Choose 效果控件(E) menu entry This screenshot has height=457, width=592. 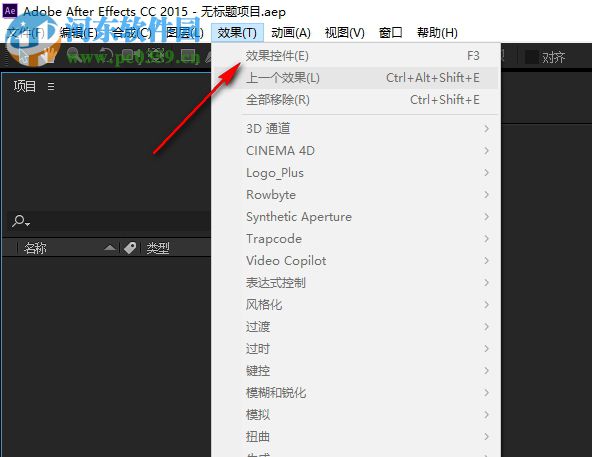point(356,56)
